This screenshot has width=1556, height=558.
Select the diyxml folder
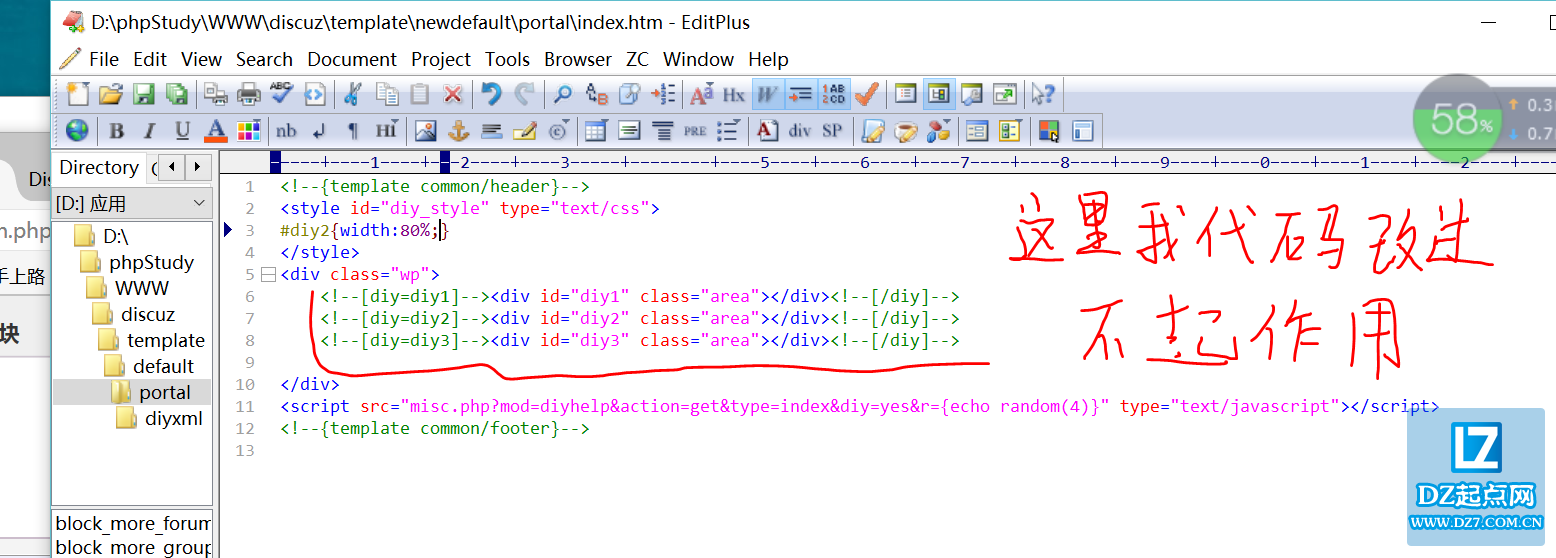coord(173,418)
